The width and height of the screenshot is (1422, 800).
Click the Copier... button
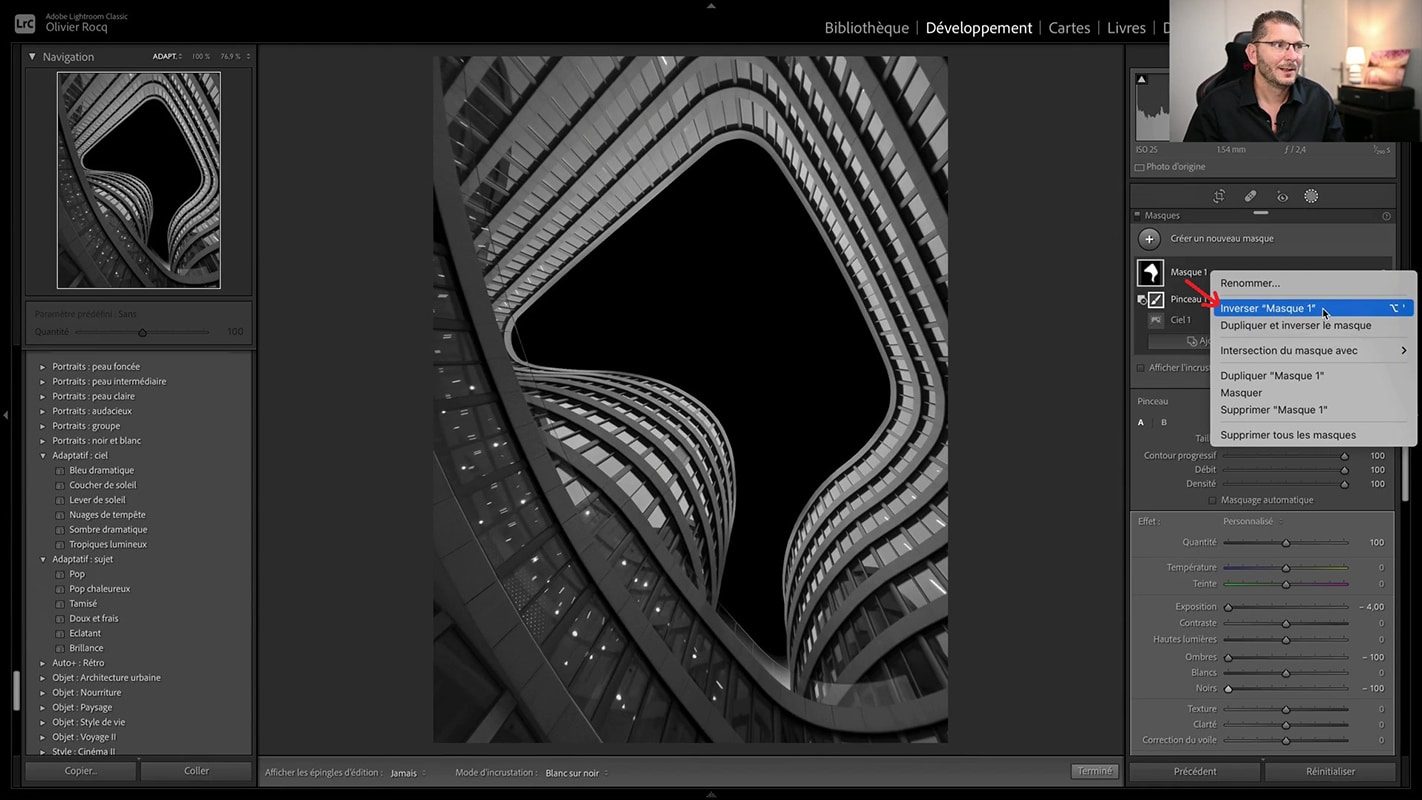pyautogui.click(x=80, y=771)
